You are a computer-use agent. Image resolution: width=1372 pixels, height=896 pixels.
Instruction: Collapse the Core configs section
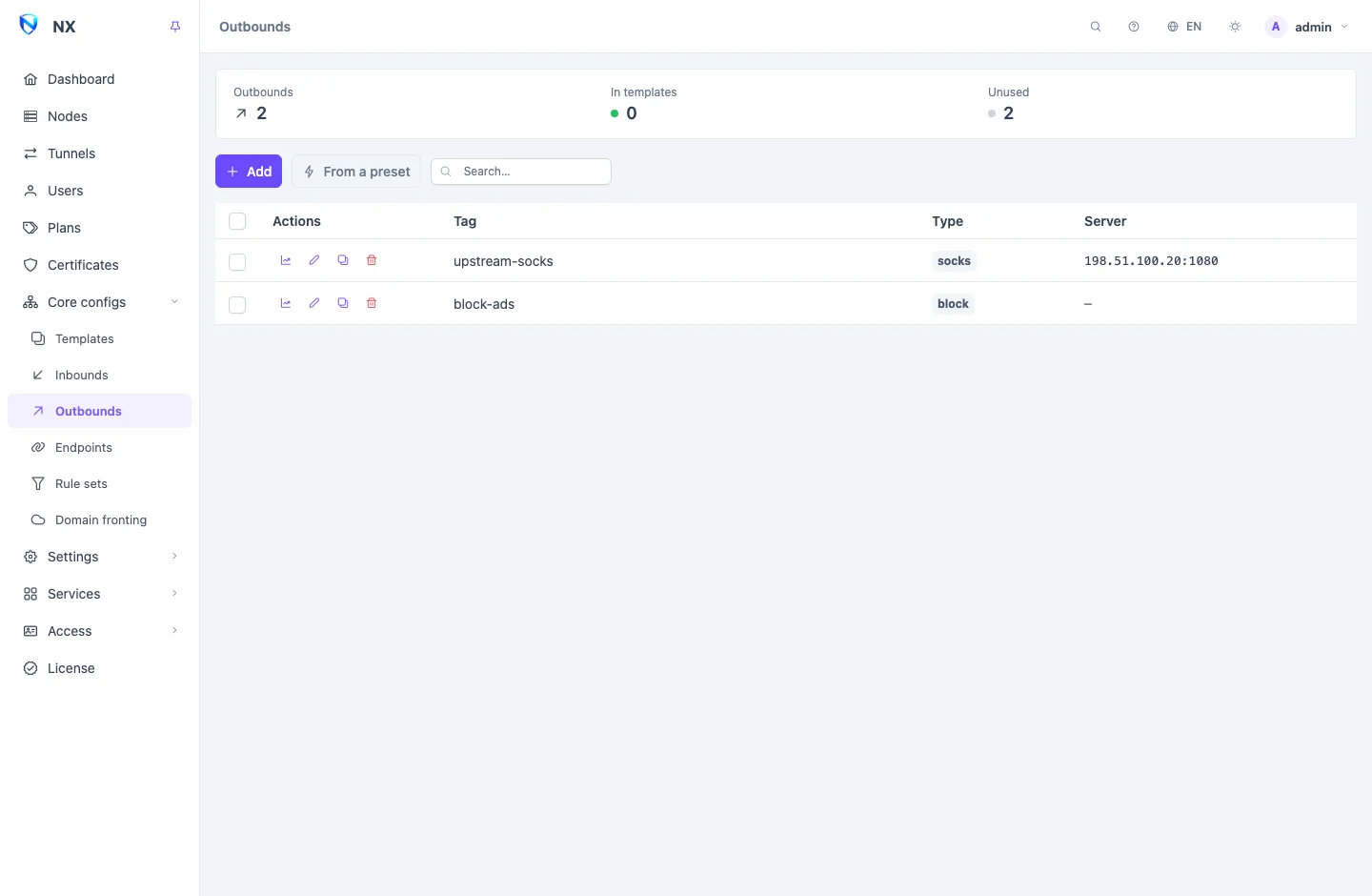(x=99, y=302)
